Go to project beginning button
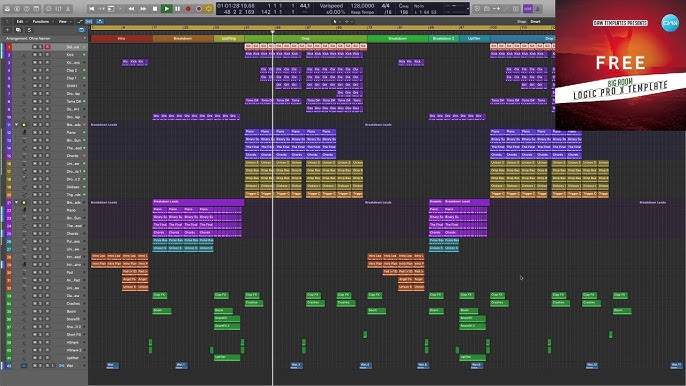This screenshot has height=386, width=686. click(91, 8)
